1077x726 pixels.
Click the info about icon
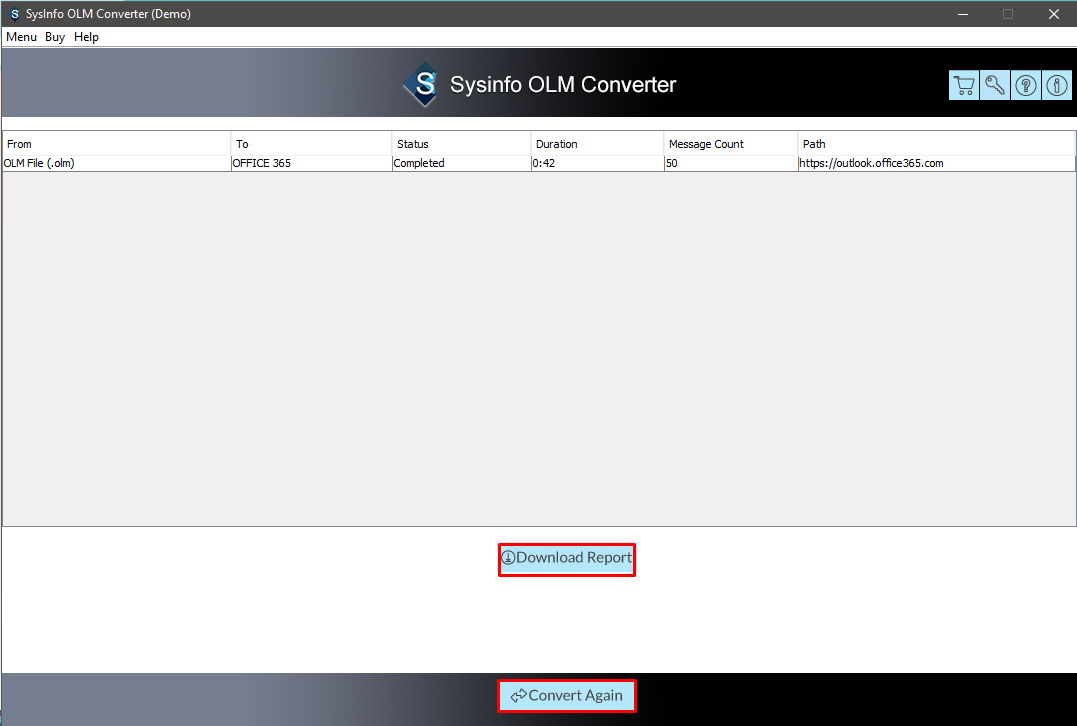pos(1056,85)
